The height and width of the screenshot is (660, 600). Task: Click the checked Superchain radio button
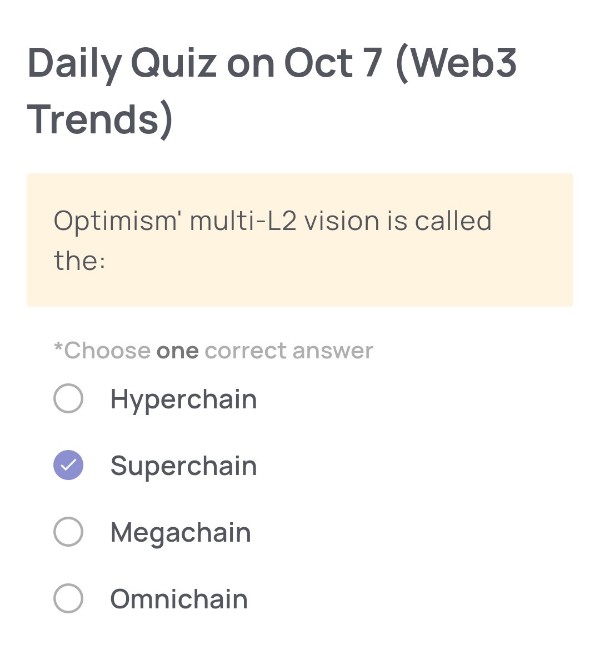(x=68, y=466)
